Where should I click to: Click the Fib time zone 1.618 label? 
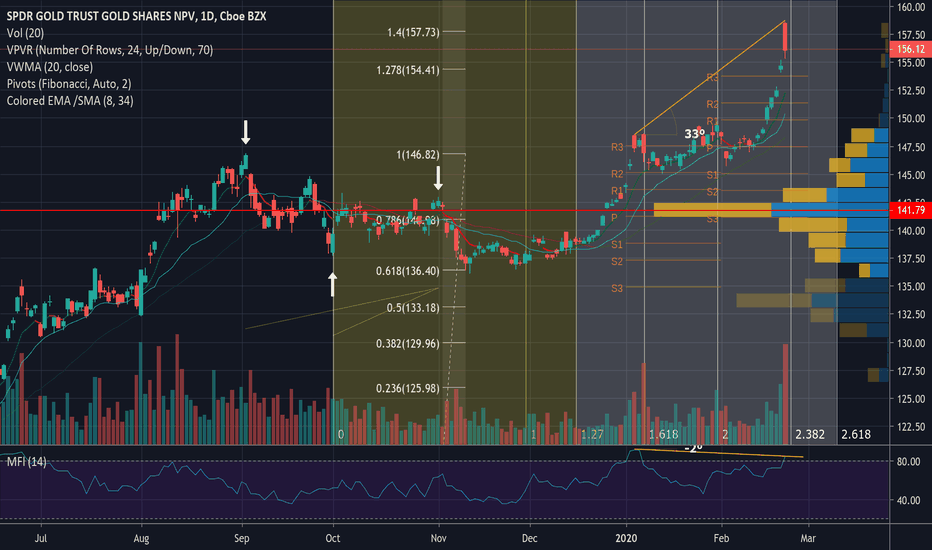tap(663, 435)
